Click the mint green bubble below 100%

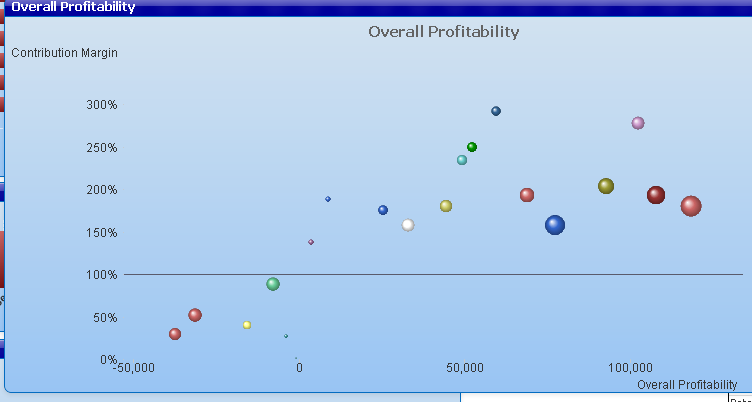click(x=273, y=284)
